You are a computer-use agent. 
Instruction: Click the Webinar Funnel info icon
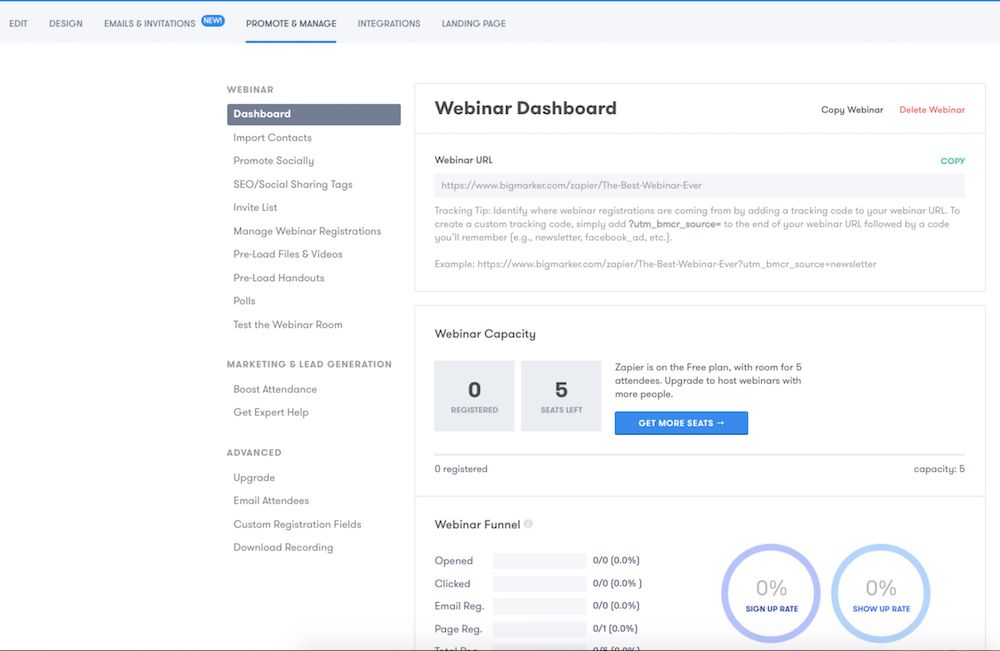(x=528, y=524)
